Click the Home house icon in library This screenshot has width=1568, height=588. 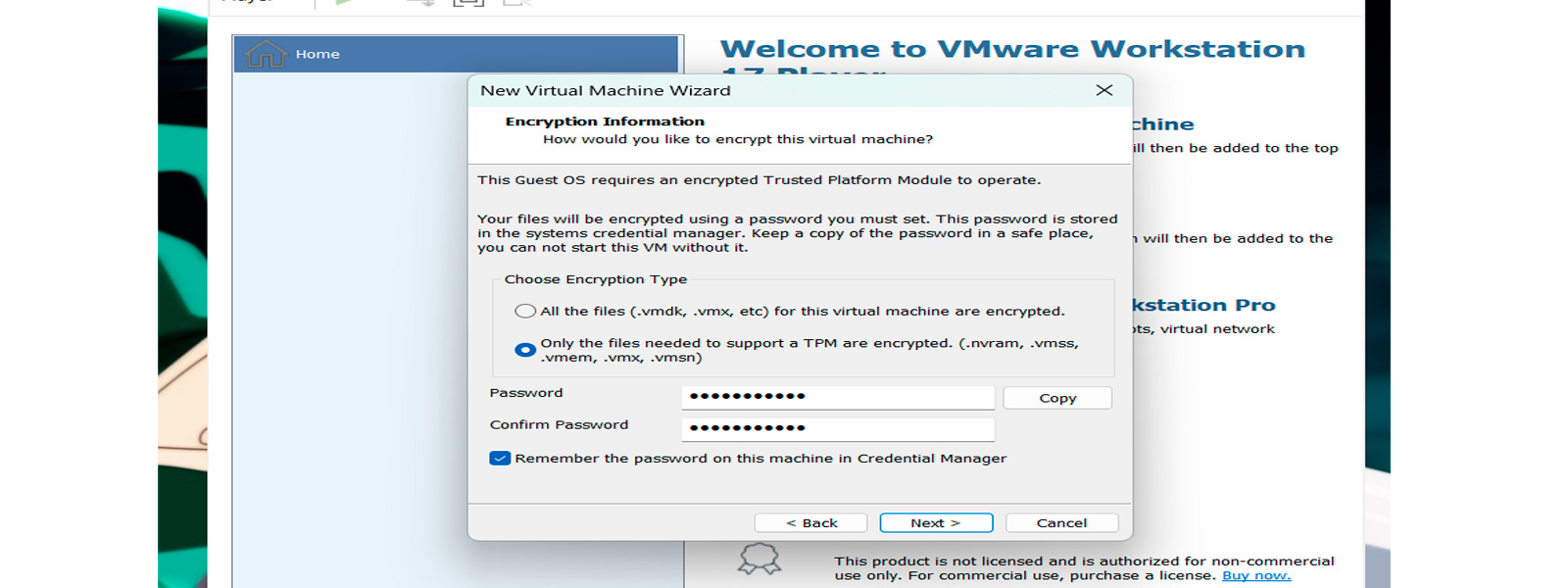click(266, 54)
